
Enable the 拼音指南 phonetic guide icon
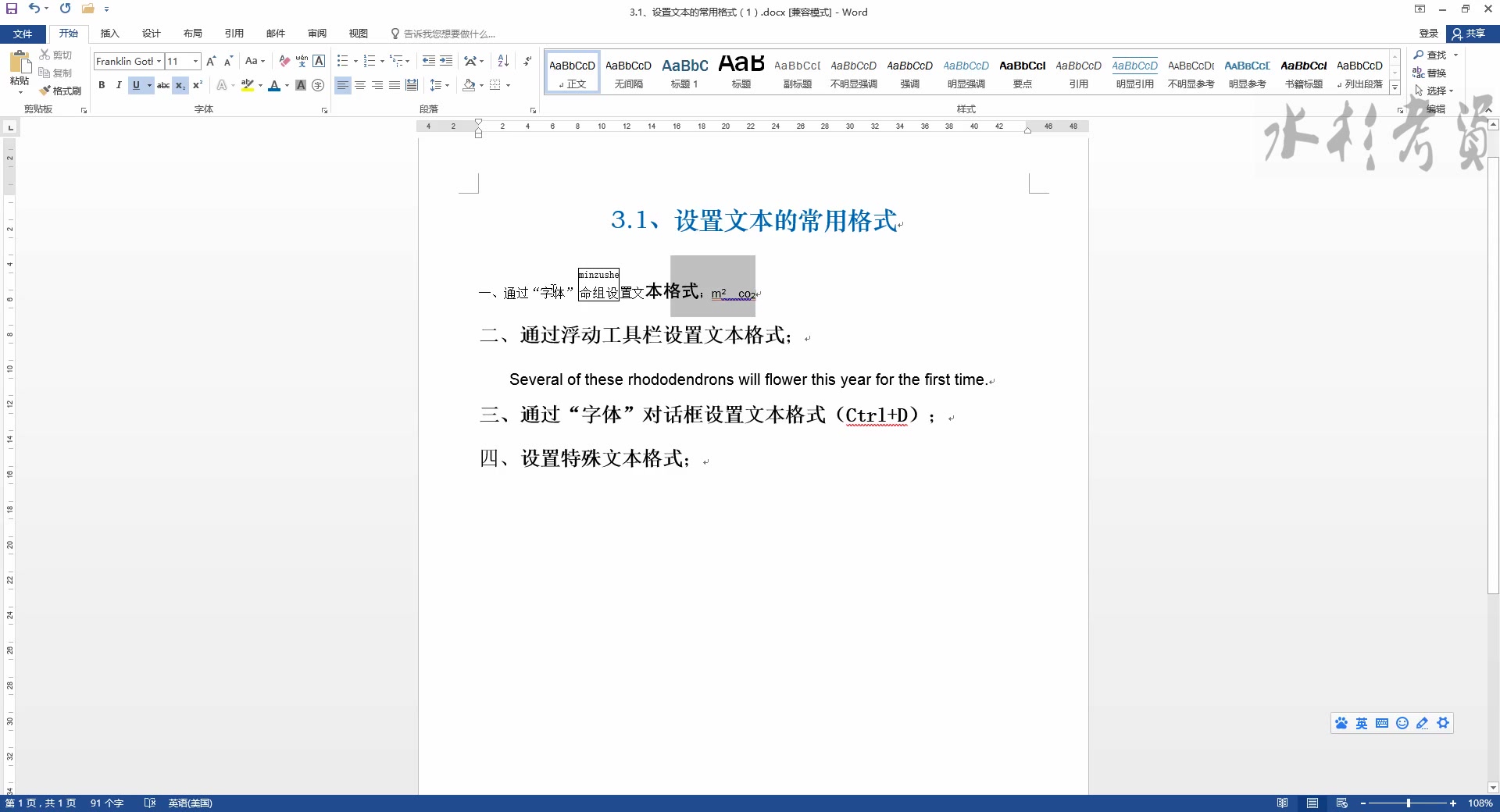click(301, 61)
